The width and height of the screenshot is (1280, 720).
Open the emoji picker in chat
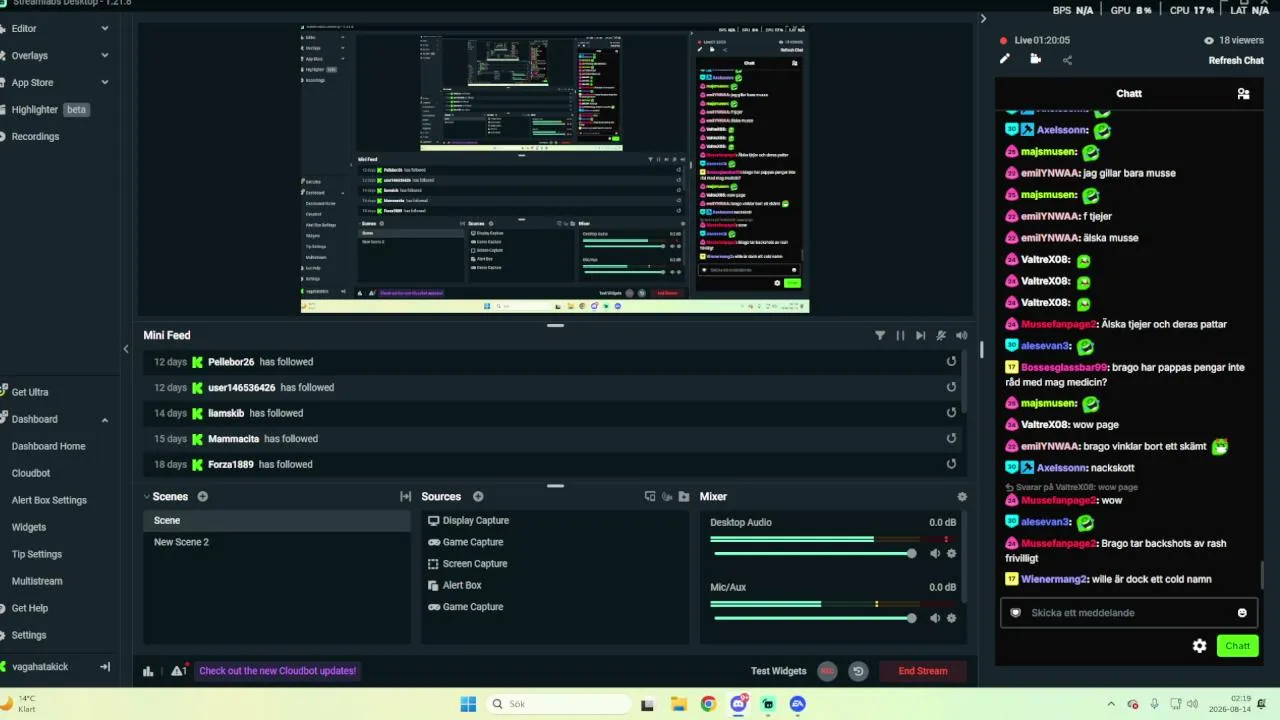(1242, 613)
